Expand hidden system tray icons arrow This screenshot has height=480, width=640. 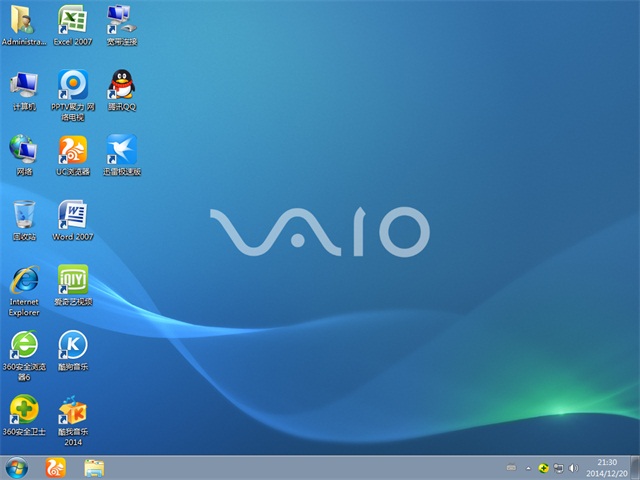point(527,468)
